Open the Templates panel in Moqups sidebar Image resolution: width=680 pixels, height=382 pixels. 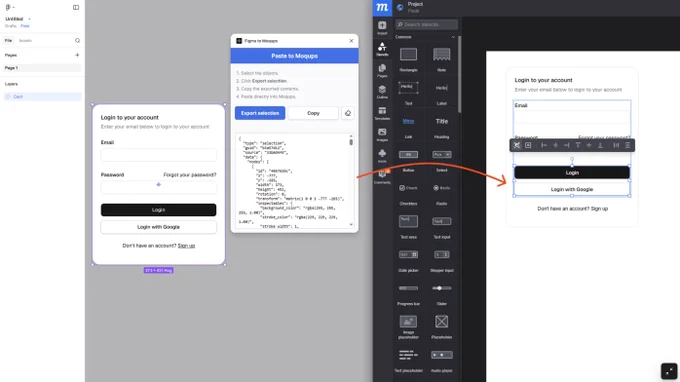click(x=382, y=113)
